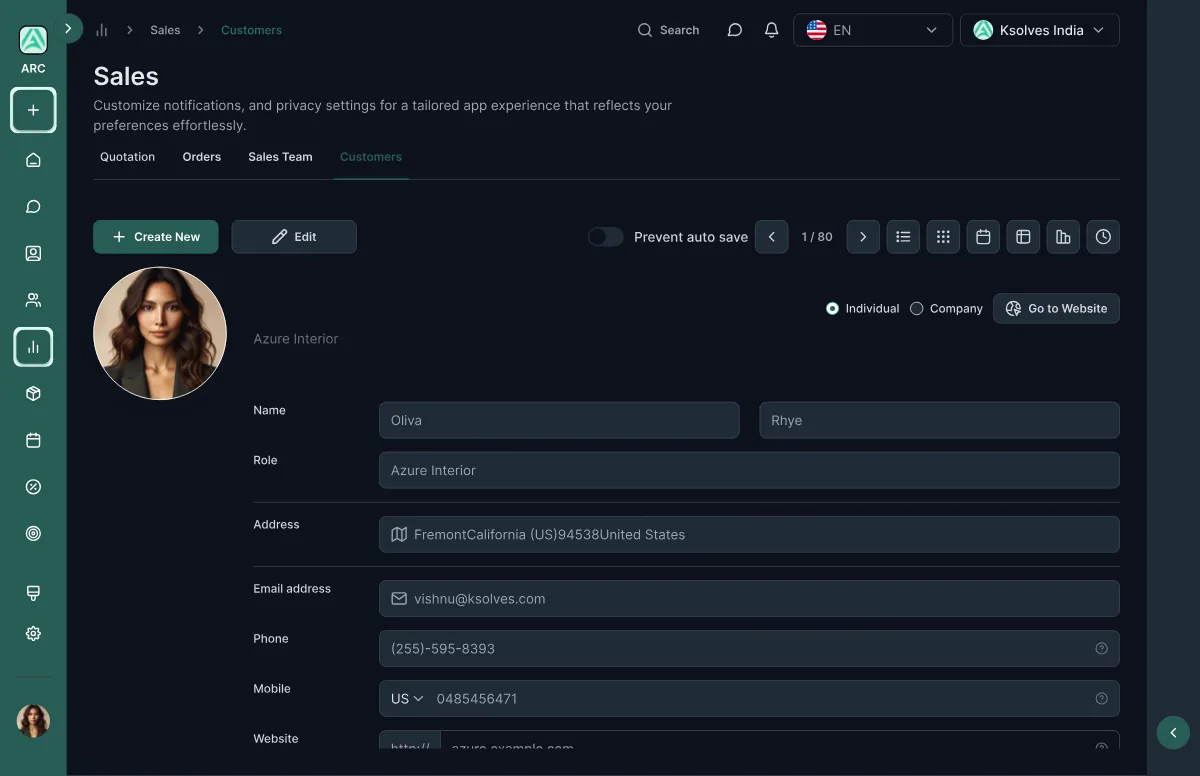The width and height of the screenshot is (1200, 776).
Task: Open messages chat icon in top bar
Action: tap(735, 30)
